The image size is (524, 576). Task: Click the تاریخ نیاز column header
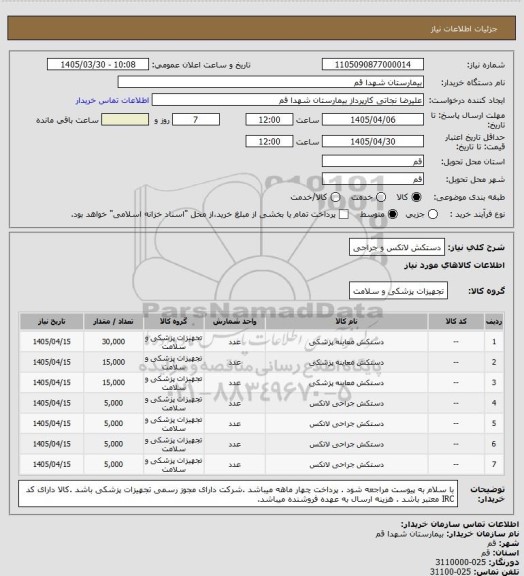coord(51,322)
